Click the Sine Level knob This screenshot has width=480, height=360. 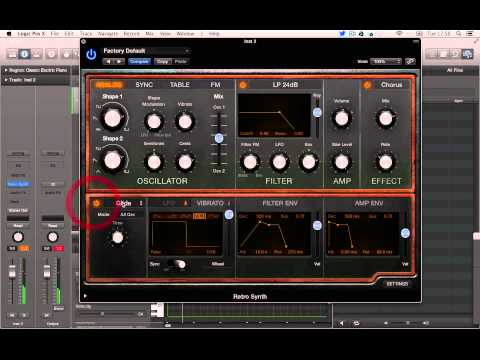(x=342, y=162)
